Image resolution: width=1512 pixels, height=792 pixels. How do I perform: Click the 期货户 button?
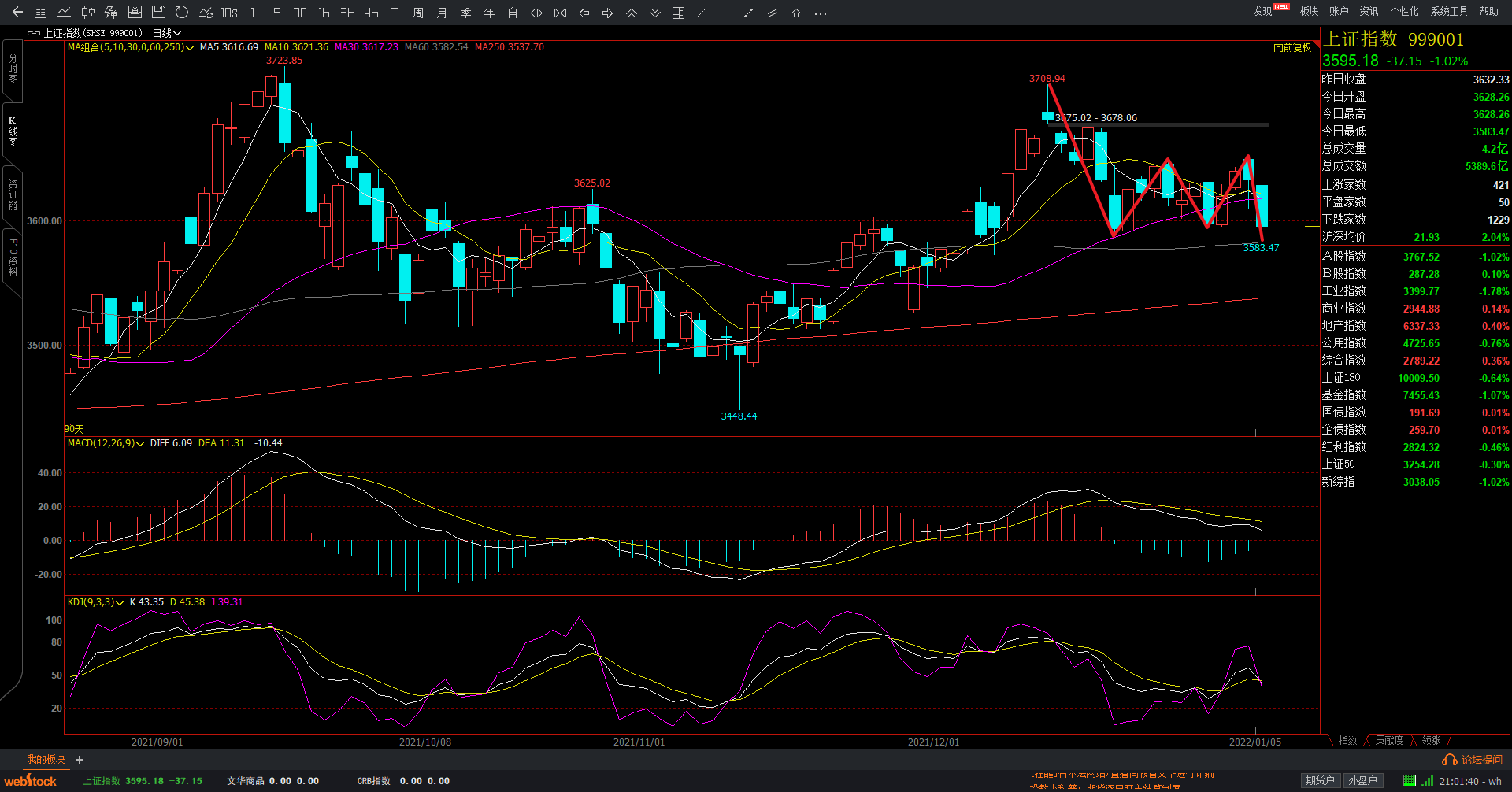(x=1320, y=781)
